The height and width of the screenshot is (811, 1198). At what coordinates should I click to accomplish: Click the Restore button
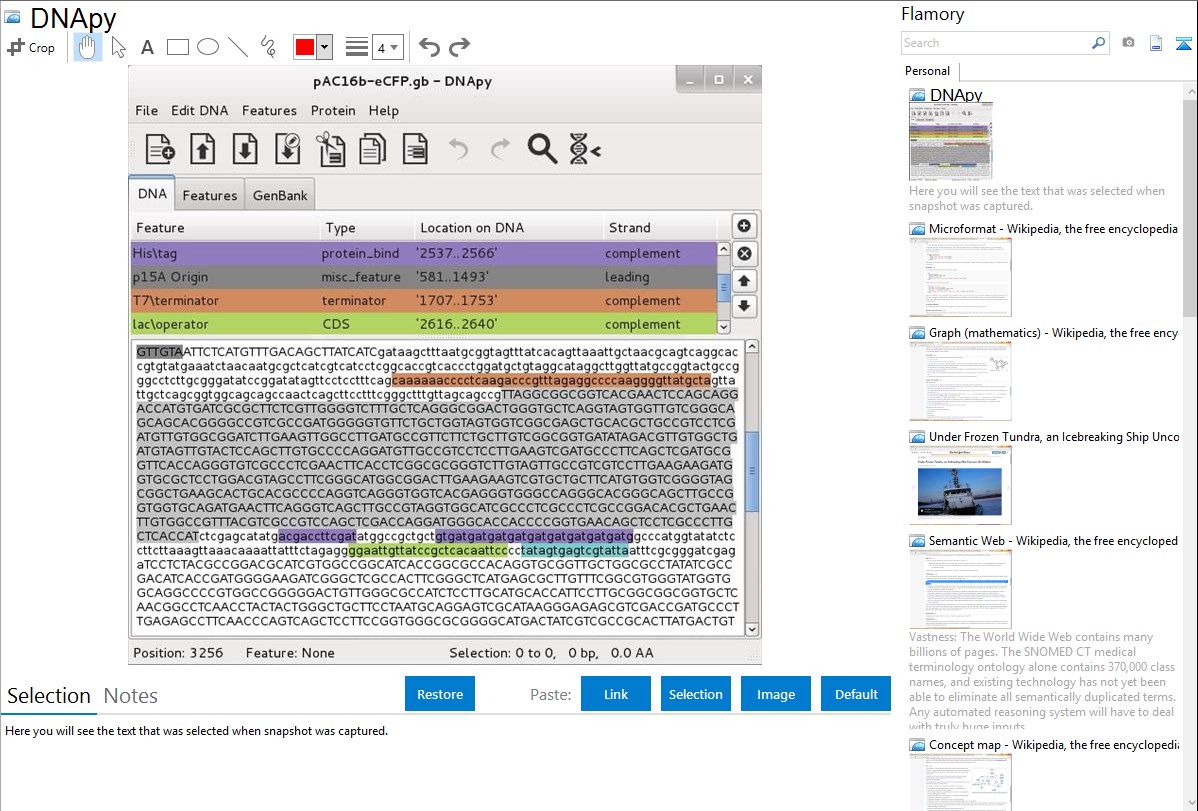pyautogui.click(x=440, y=694)
